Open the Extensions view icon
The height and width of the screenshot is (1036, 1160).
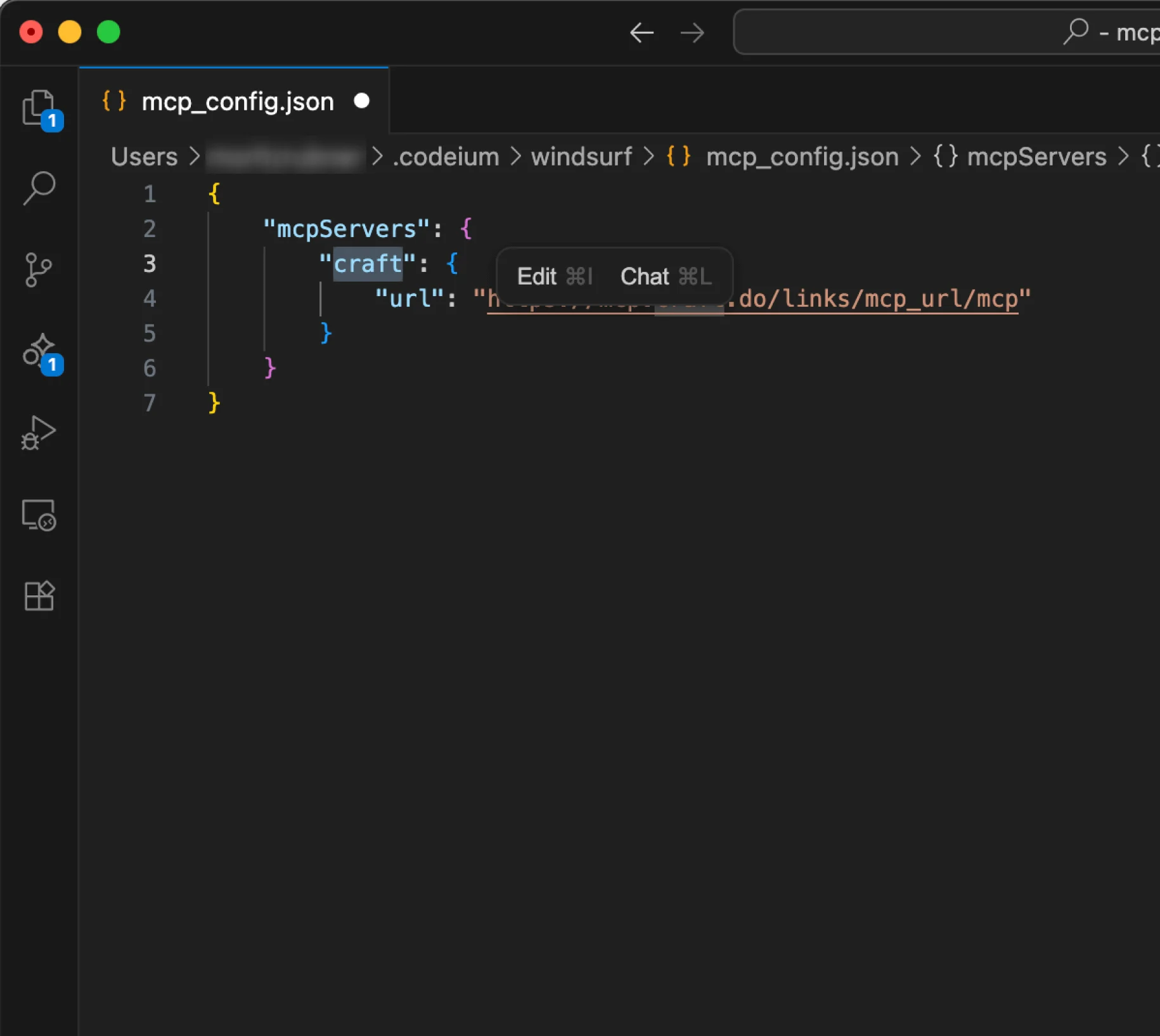click(39, 596)
